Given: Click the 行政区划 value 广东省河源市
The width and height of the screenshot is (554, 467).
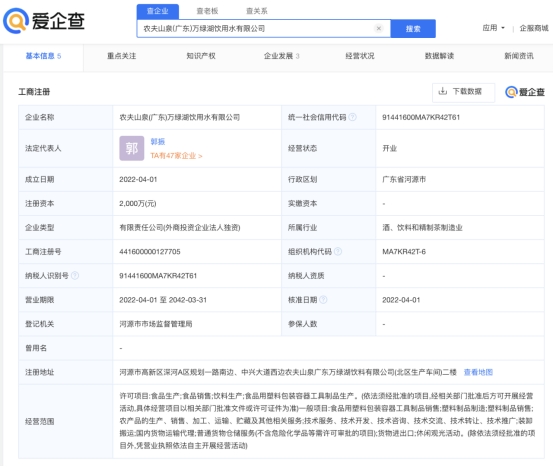Looking at the screenshot, I should [404, 179].
